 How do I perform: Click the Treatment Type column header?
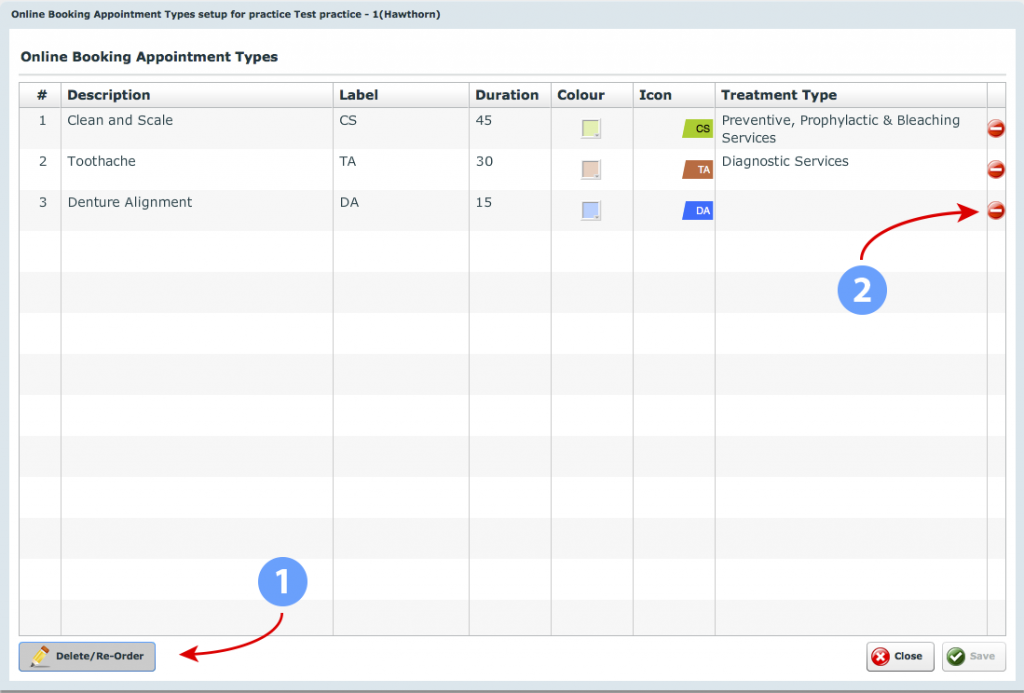click(851, 95)
